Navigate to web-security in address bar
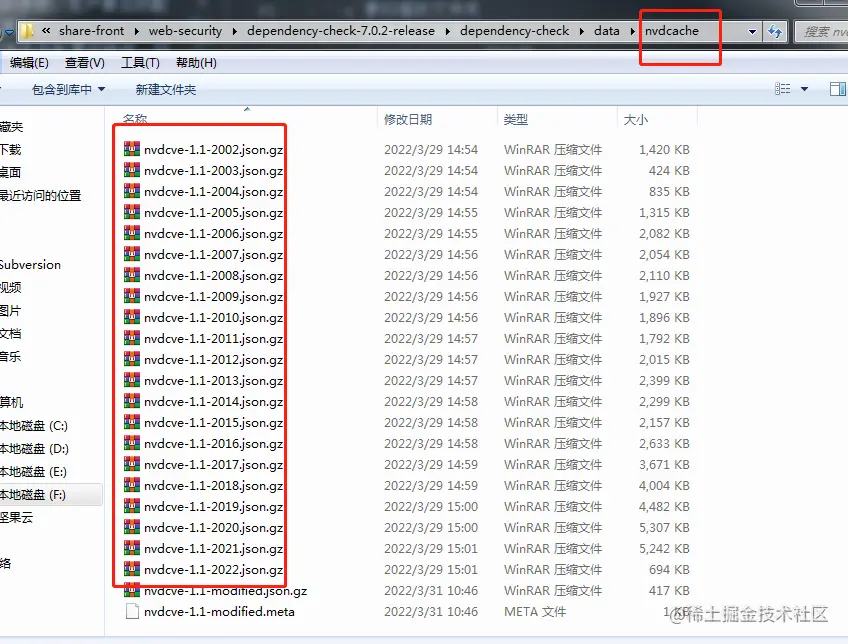This screenshot has height=644, width=848. point(186,31)
